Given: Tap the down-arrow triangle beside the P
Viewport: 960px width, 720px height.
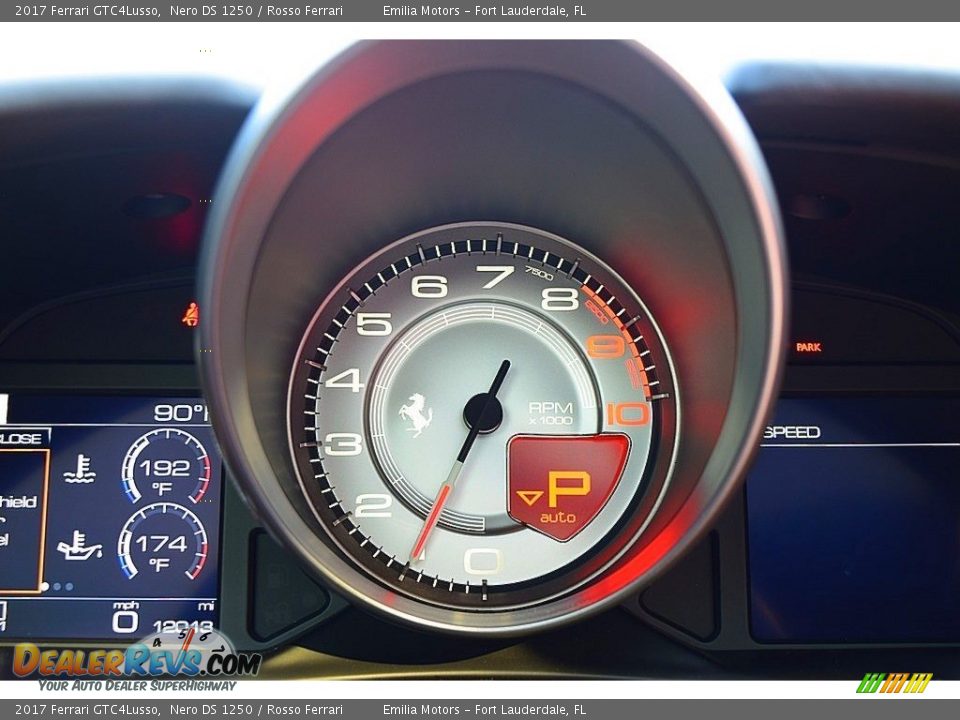Looking at the screenshot, I should point(529,497).
